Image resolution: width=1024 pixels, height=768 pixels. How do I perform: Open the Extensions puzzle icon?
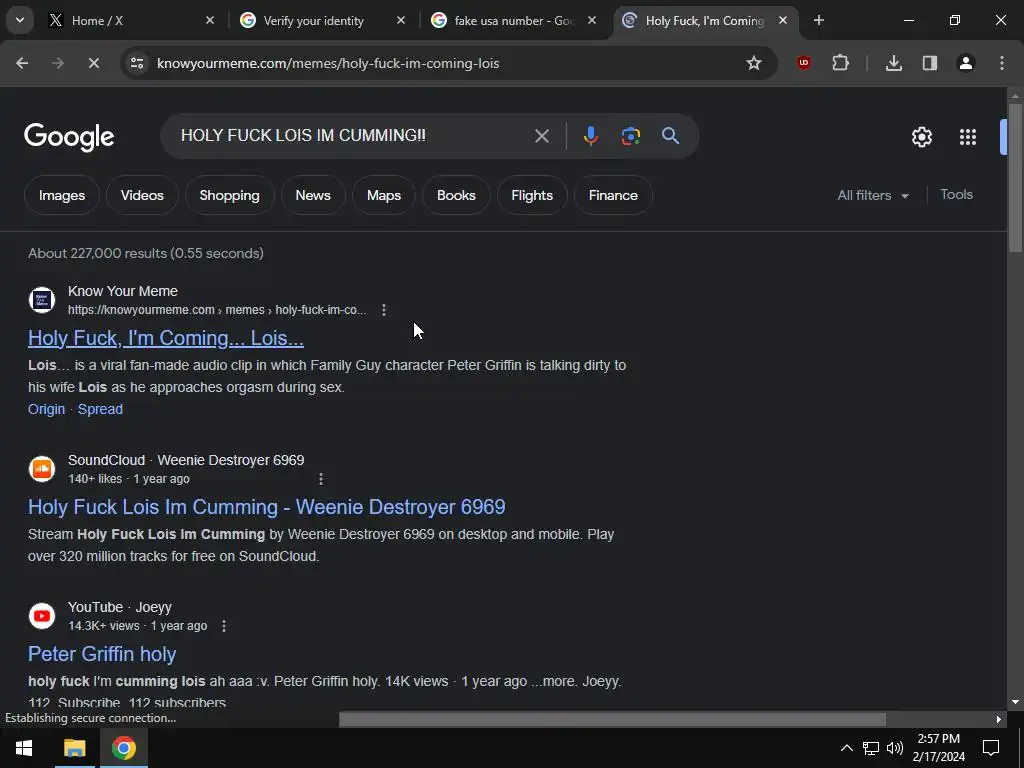click(840, 63)
